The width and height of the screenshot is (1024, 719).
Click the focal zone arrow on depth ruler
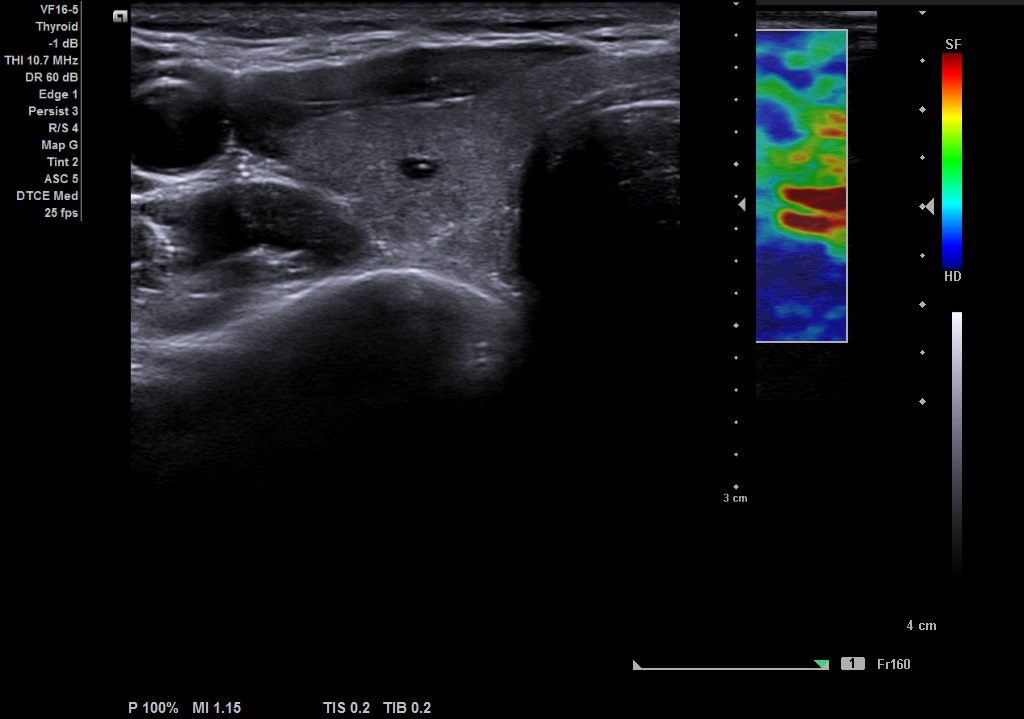click(x=742, y=204)
